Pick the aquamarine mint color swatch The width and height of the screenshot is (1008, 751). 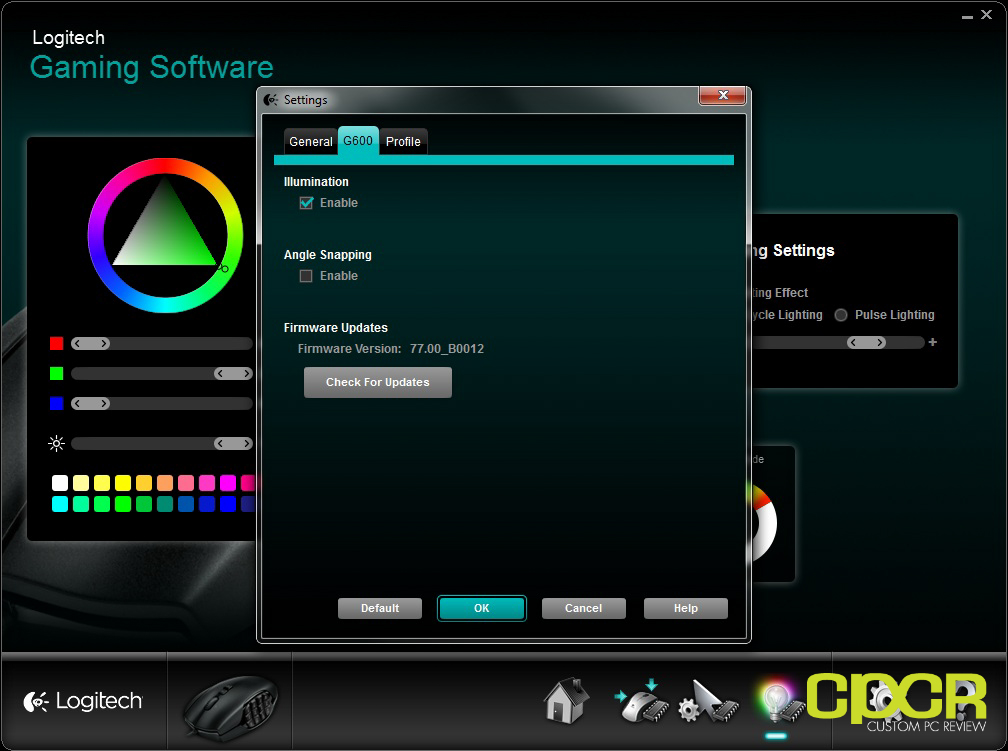tap(81, 504)
